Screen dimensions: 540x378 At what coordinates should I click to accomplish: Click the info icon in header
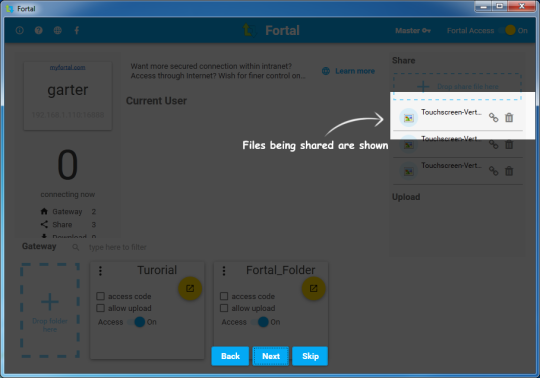tap(20, 30)
